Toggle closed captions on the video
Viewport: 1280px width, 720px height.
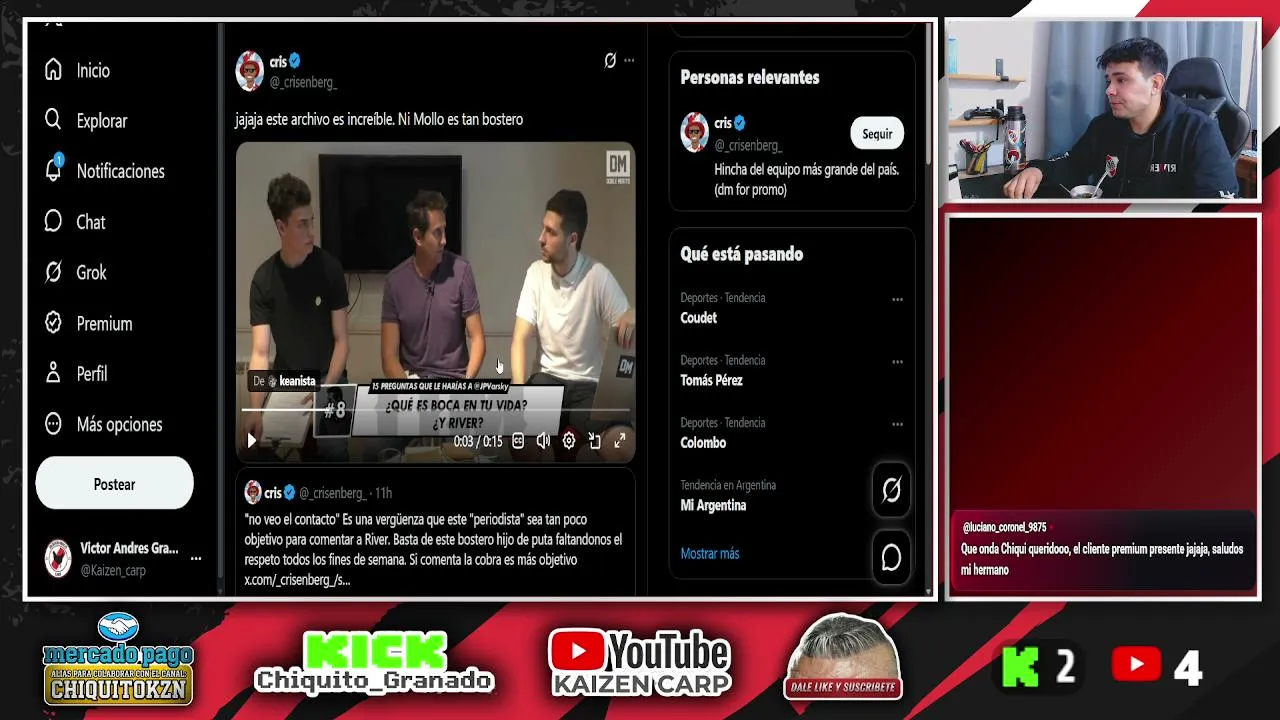pyautogui.click(x=518, y=441)
